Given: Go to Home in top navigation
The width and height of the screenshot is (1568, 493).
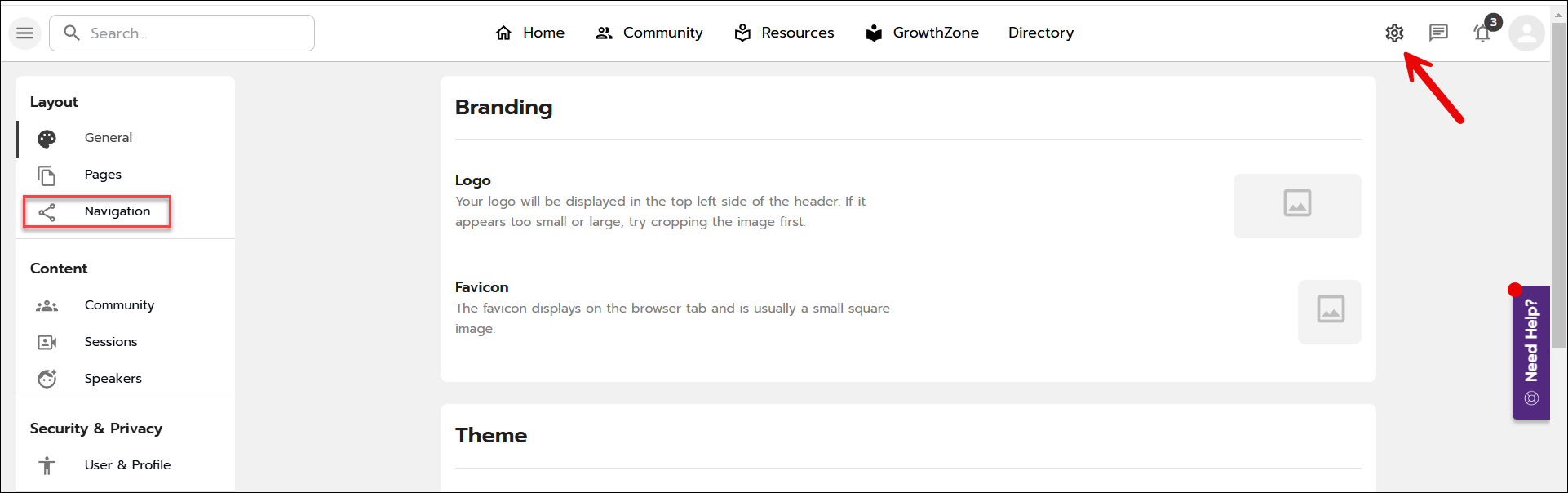Looking at the screenshot, I should coord(530,33).
